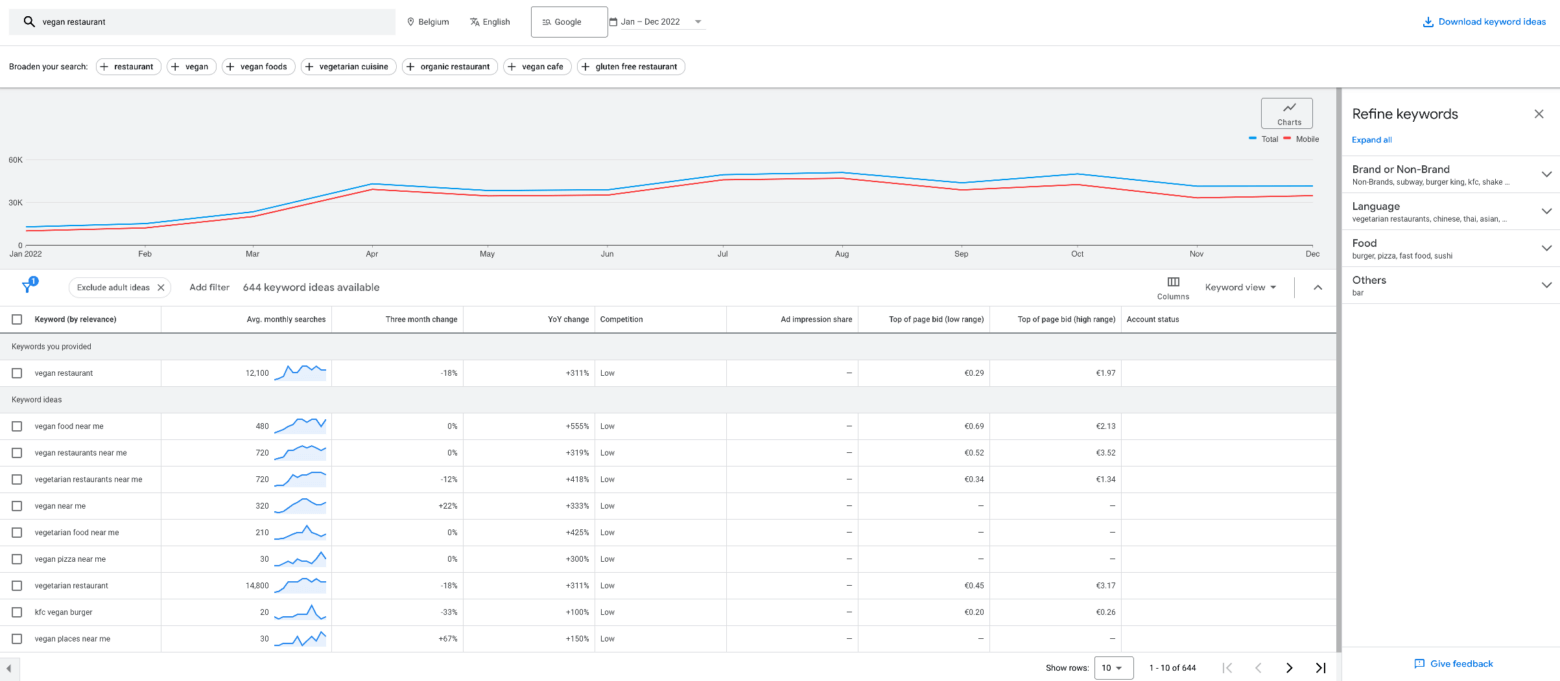Viewport: 1560px width, 681px height.
Task: Click the search magnifier in the keyword box
Action: (29, 21)
